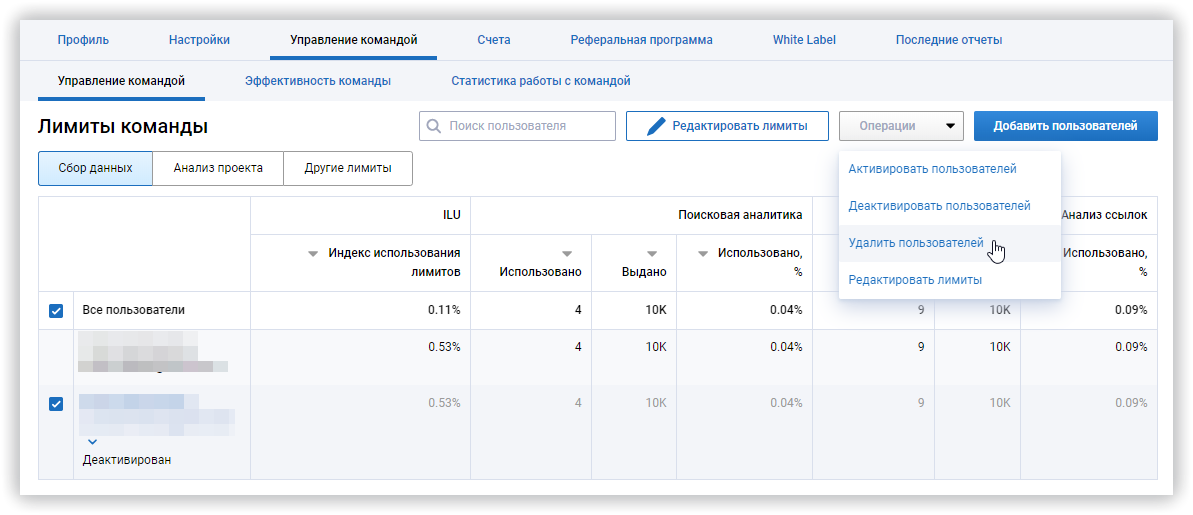The width and height of the screenshot is (1193, 515).
Task: Switch to Эффективность команды sub-tab
Action: coord(318,81)
